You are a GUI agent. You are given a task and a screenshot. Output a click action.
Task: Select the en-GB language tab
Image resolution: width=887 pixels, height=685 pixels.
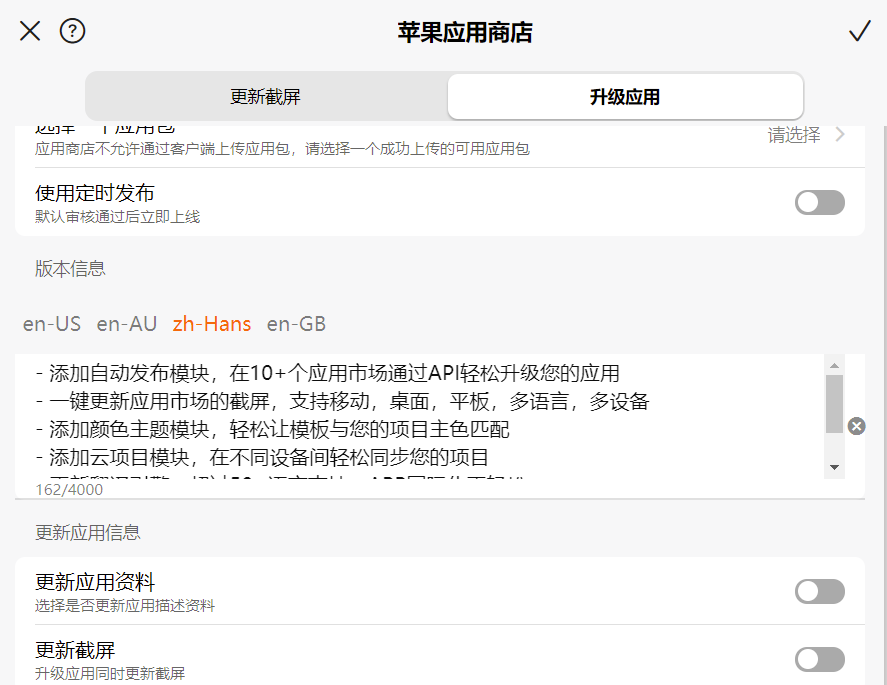coord(296,324)
